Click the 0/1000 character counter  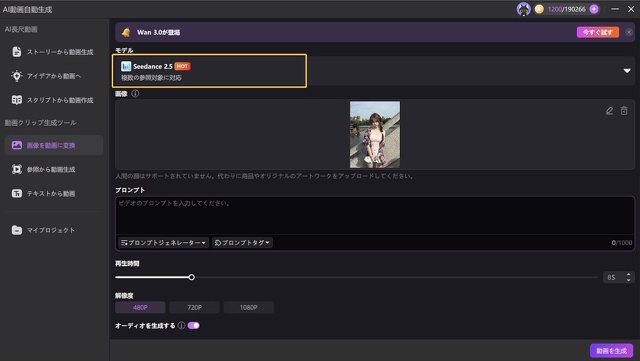click(622, 243)
